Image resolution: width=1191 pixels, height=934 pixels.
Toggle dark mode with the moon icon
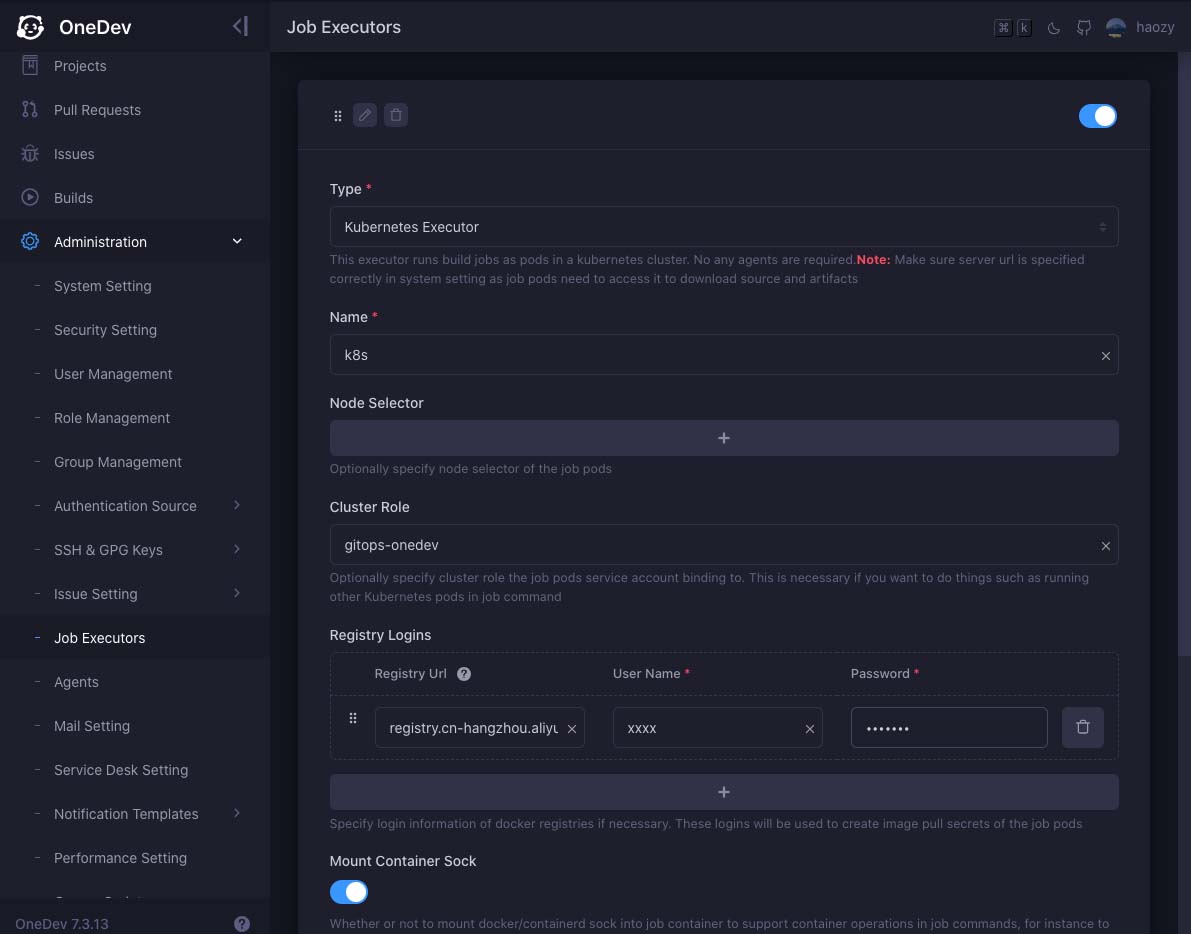tap(1054, 28)
